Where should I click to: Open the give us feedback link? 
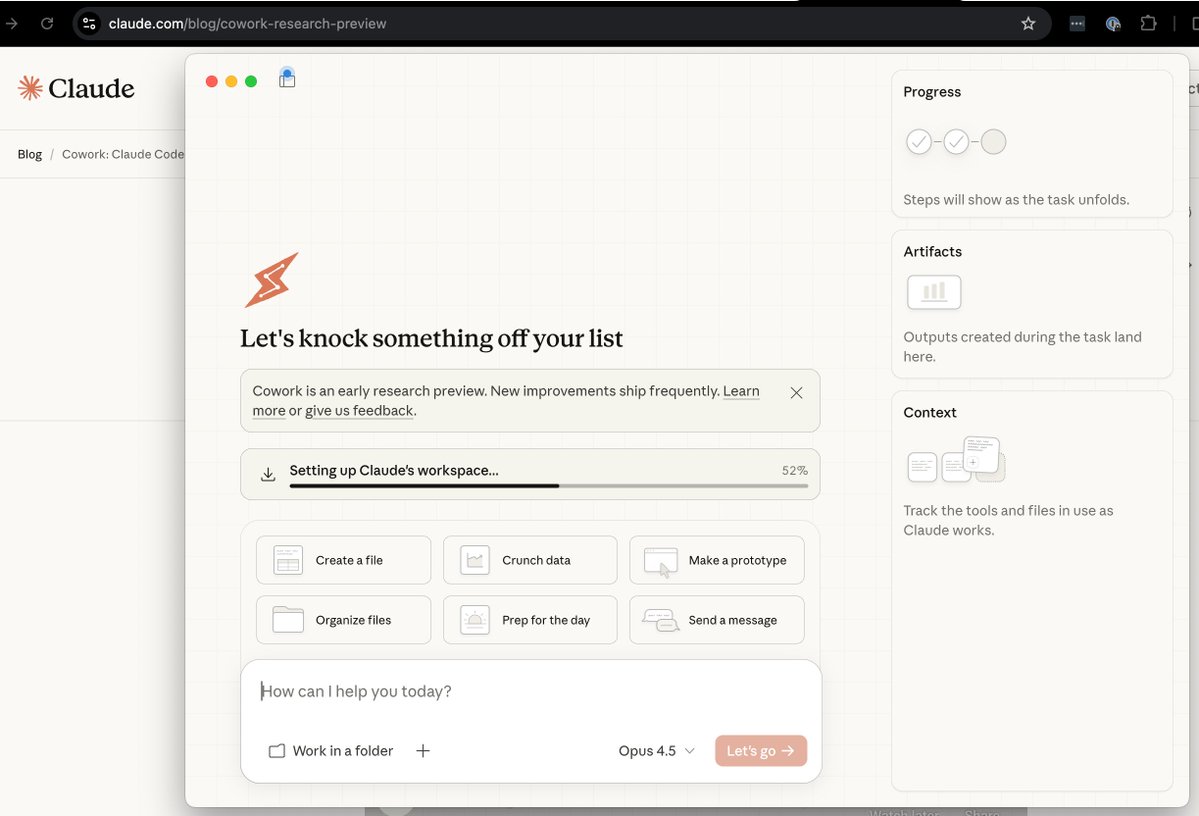(359, 411)
